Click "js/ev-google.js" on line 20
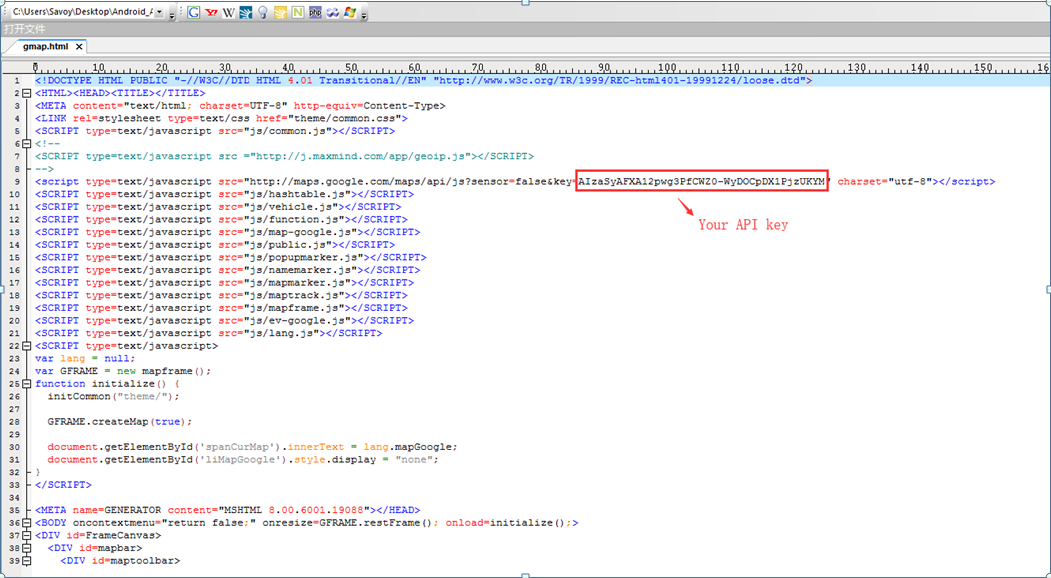Viewport: 1051px width, 578px height. pyautogui.click(x=298, y=321)
